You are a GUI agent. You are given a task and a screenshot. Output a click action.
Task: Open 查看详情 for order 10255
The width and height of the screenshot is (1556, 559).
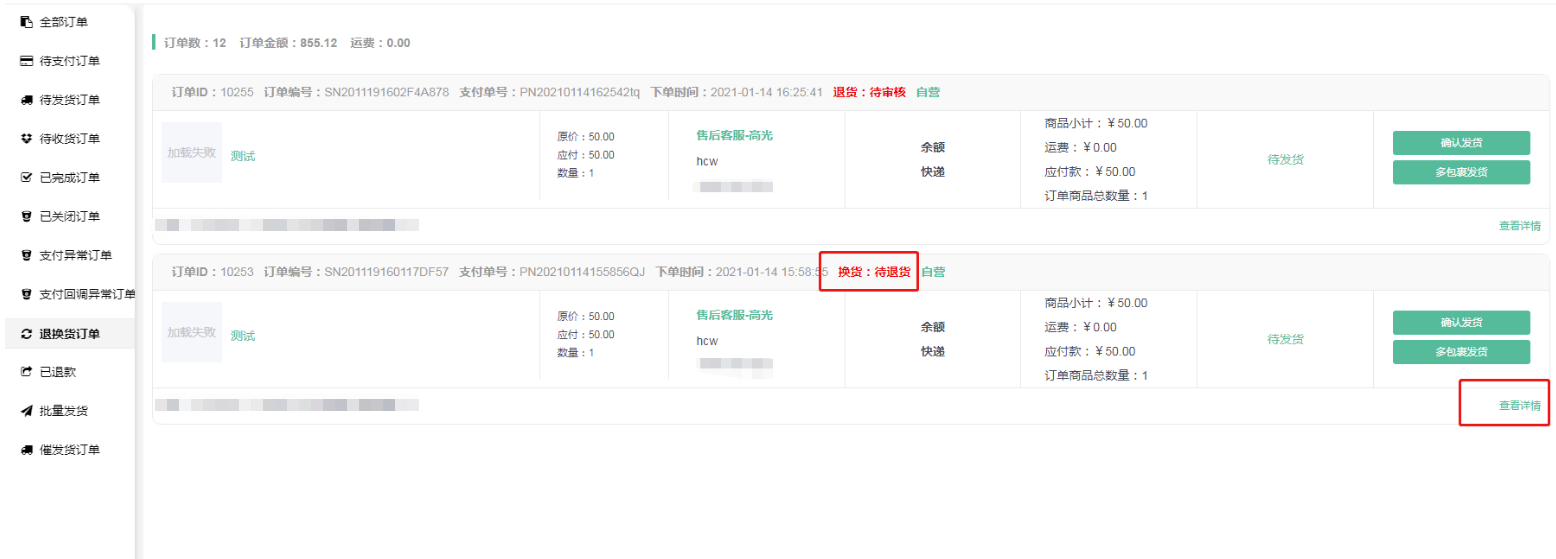(x=1519, y=226)
